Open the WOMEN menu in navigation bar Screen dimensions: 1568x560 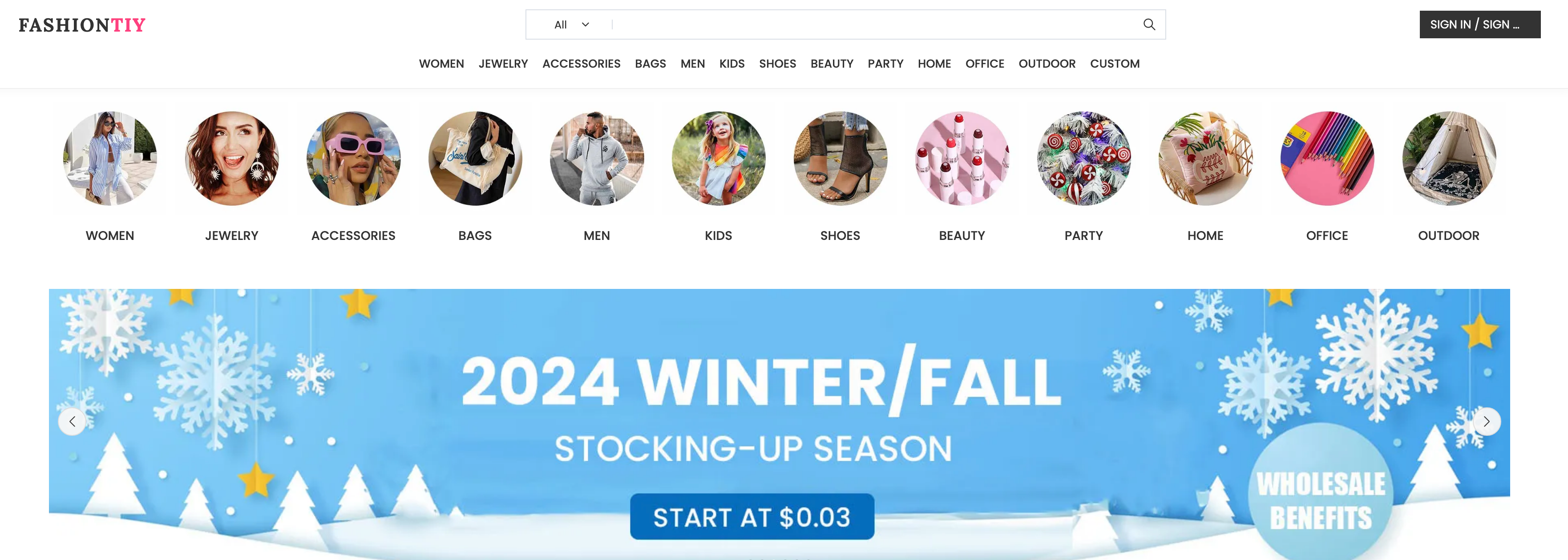click(441, 64)
